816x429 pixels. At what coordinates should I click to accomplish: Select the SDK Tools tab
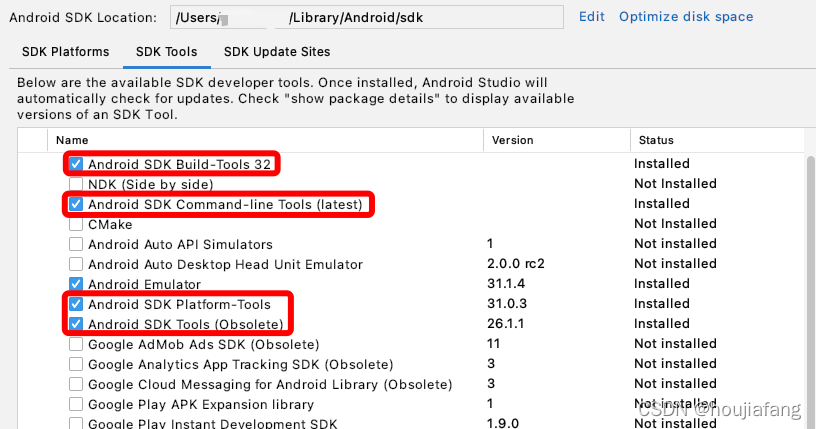[167, 52]
